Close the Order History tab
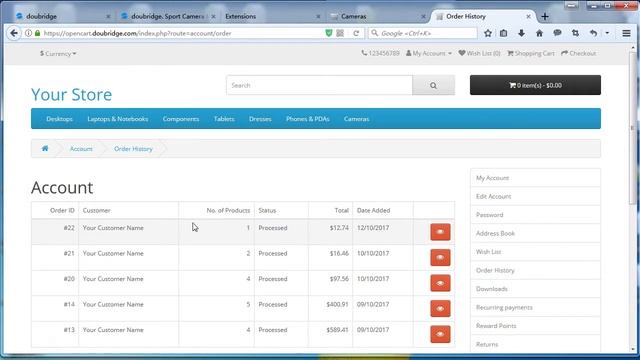 tap(528, 16)
